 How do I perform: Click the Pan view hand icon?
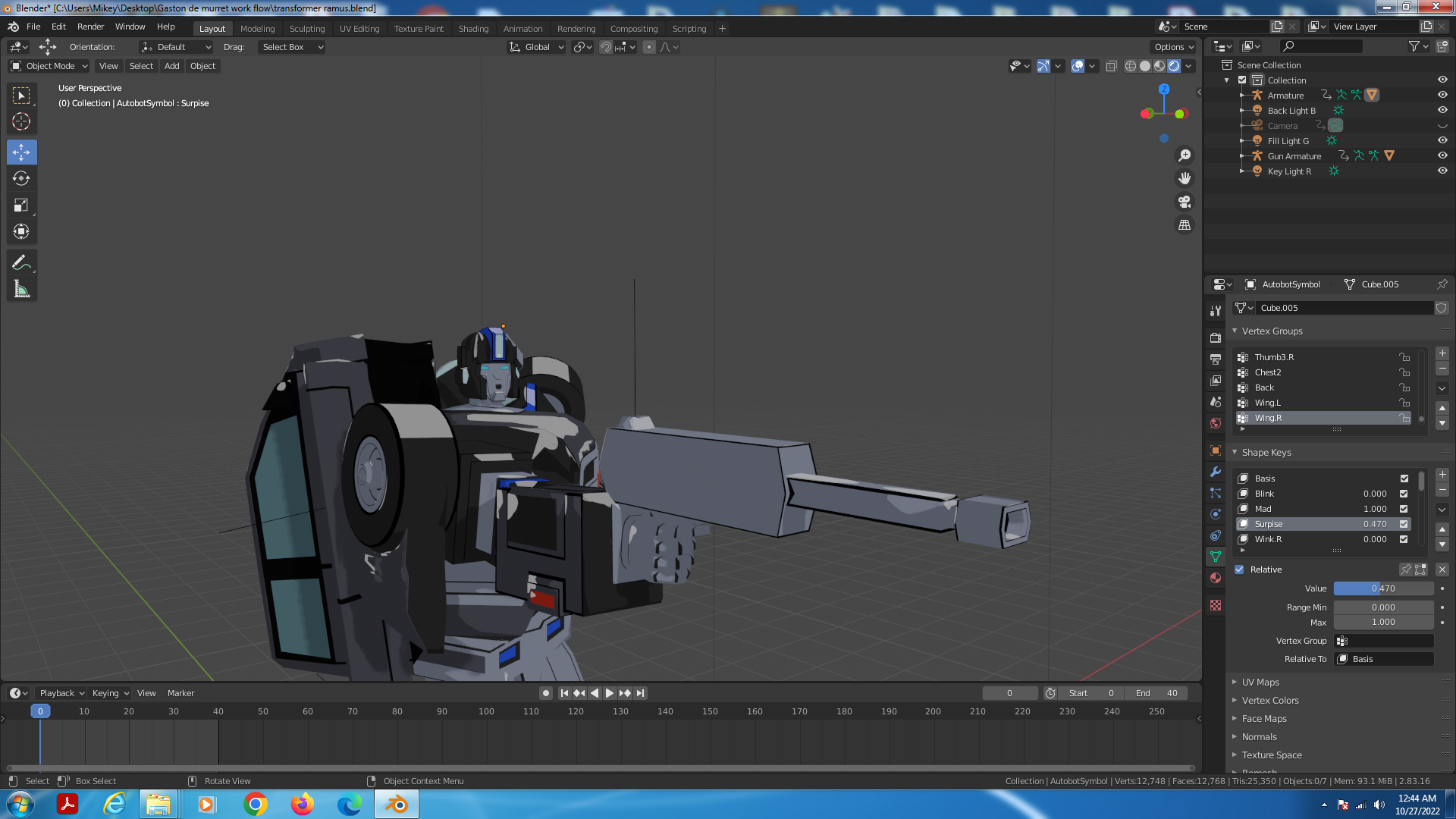click(x=1185, y=178)
